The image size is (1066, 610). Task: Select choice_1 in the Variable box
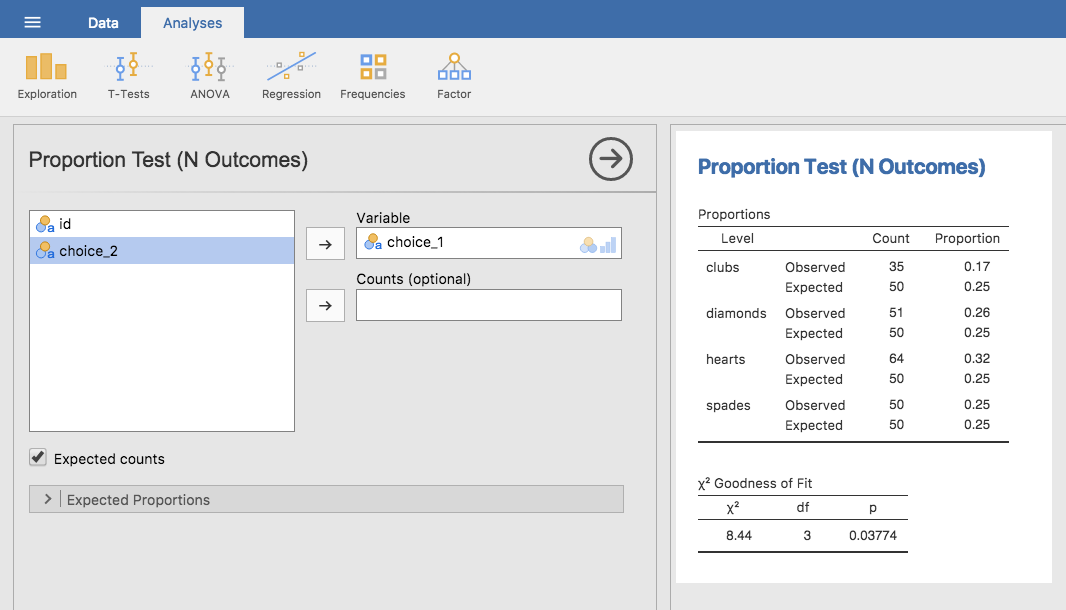click(489, 243)
